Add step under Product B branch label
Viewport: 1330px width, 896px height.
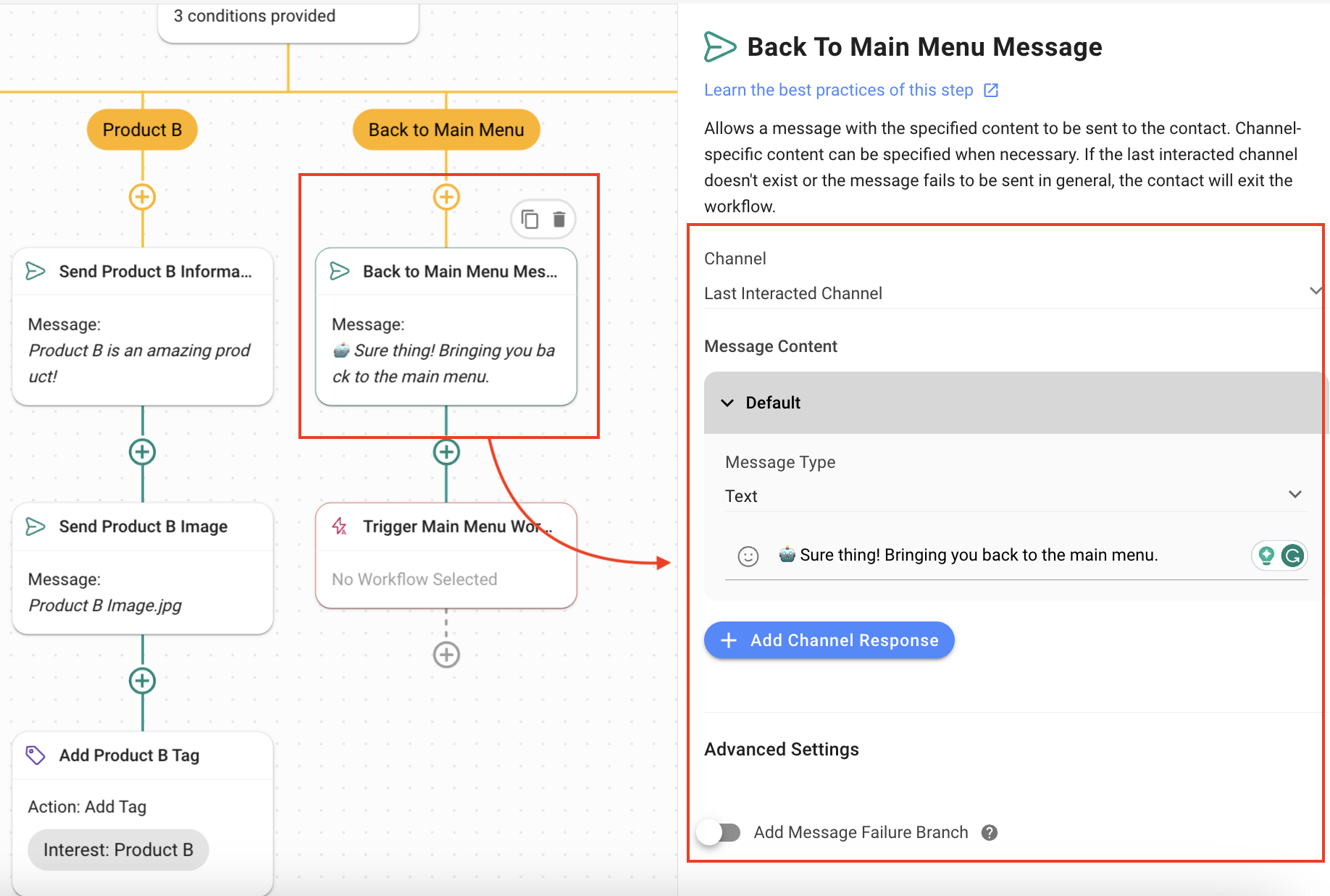[142, 197]
